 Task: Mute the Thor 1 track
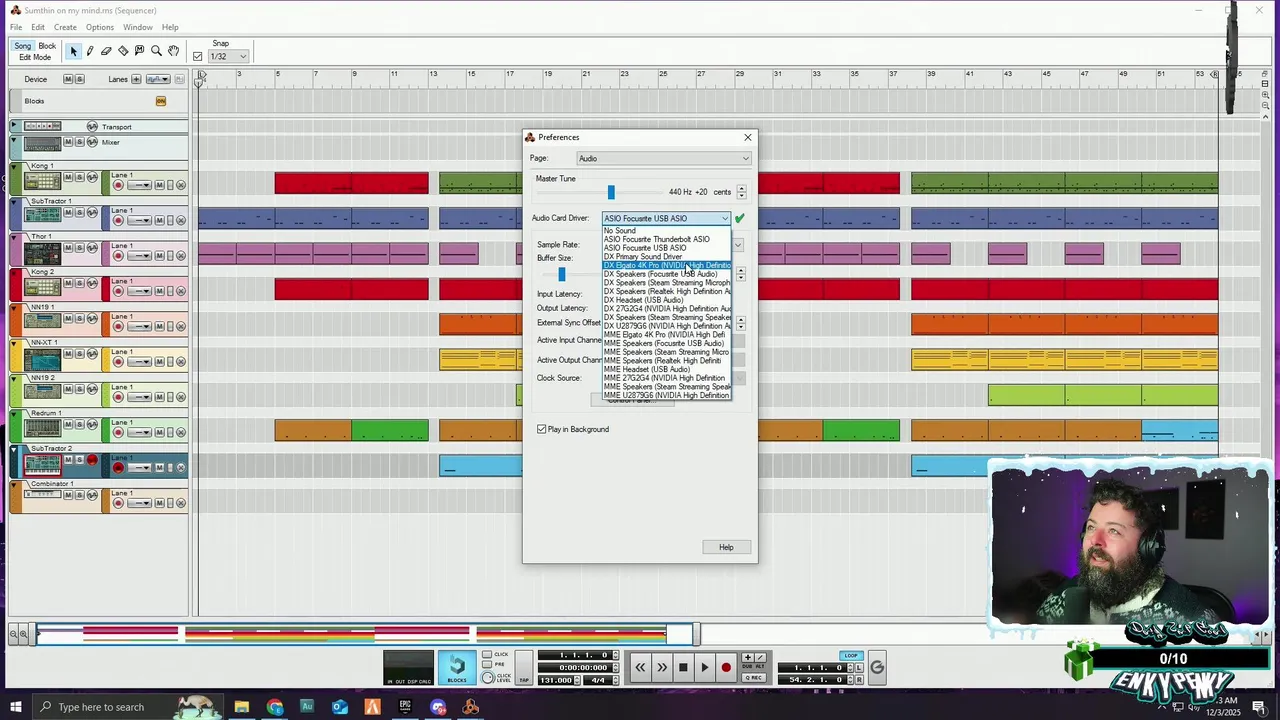(x=68, y=248)
